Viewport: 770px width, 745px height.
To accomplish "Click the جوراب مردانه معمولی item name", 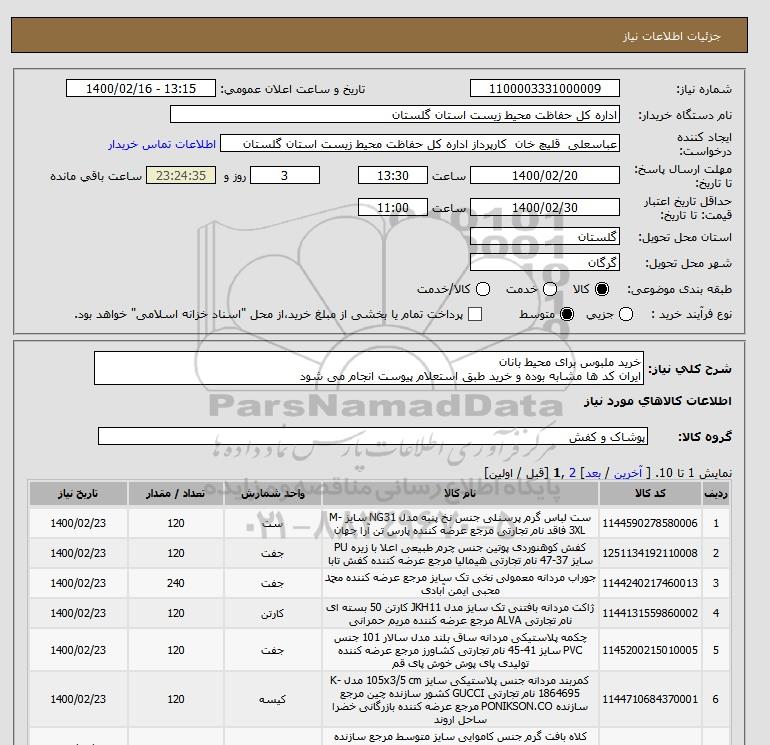I will click(460, 583).
